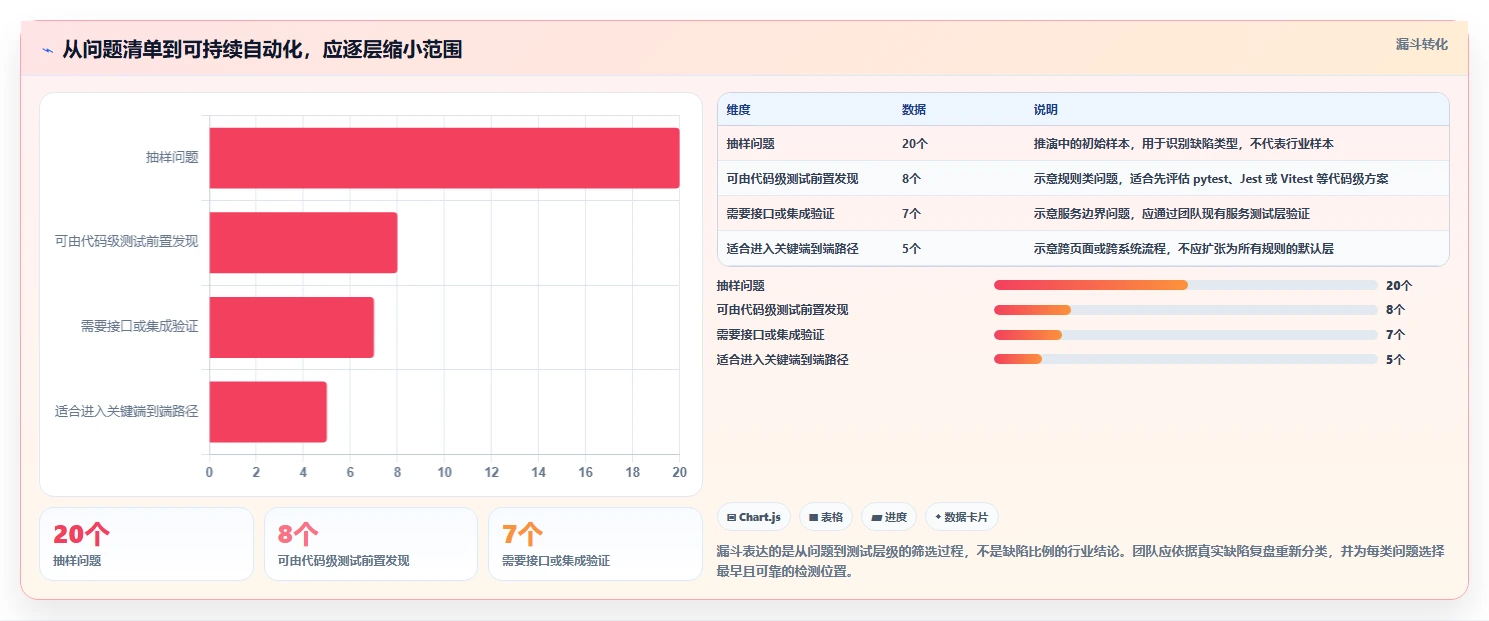1489x621 pixels.
Task: Click the 适合进入关键端到端路径 table cell
Action: pos(792,248)
